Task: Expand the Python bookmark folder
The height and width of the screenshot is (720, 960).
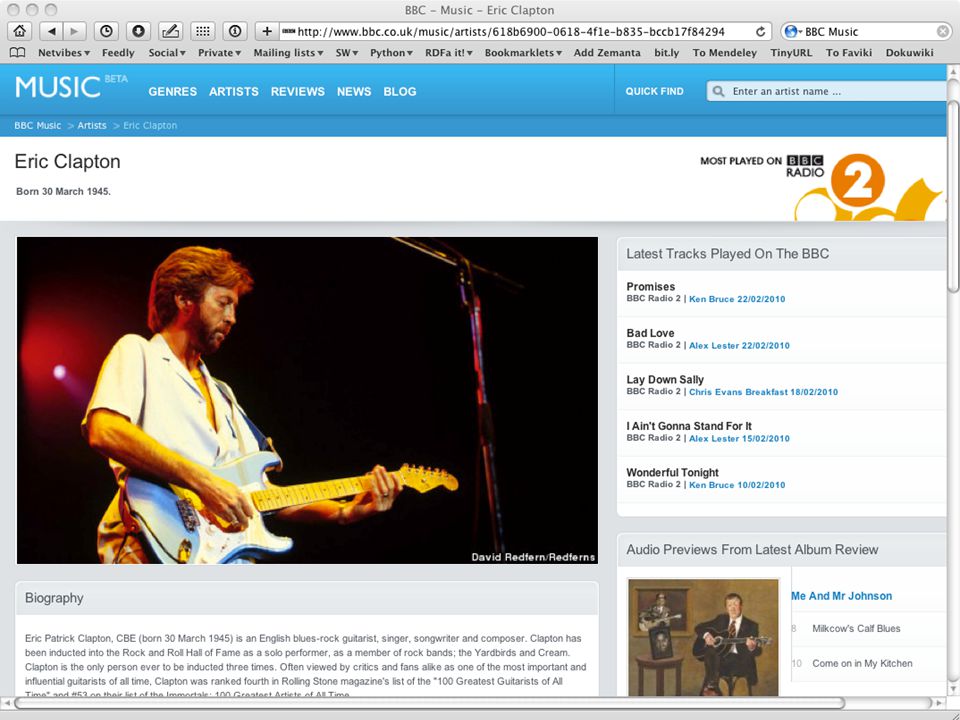Action: pyautogui.click(x=391, y=53)
